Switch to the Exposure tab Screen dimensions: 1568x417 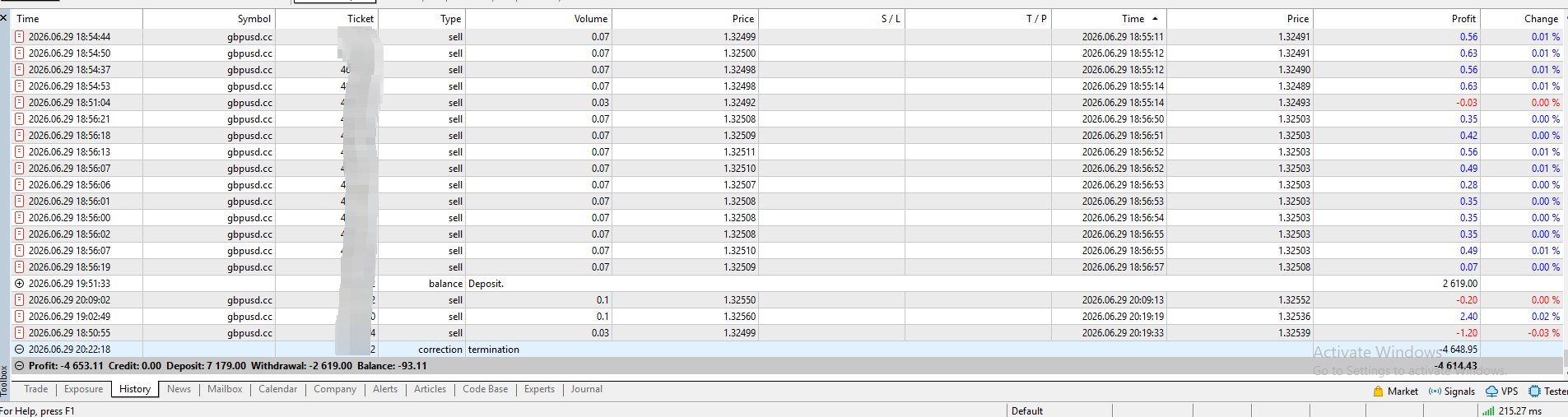point(83,389)
